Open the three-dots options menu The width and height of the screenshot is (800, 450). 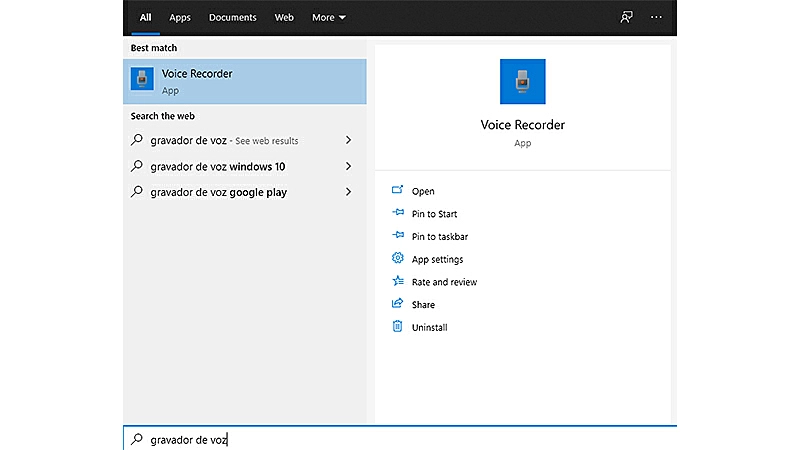[x=656, y=17]
